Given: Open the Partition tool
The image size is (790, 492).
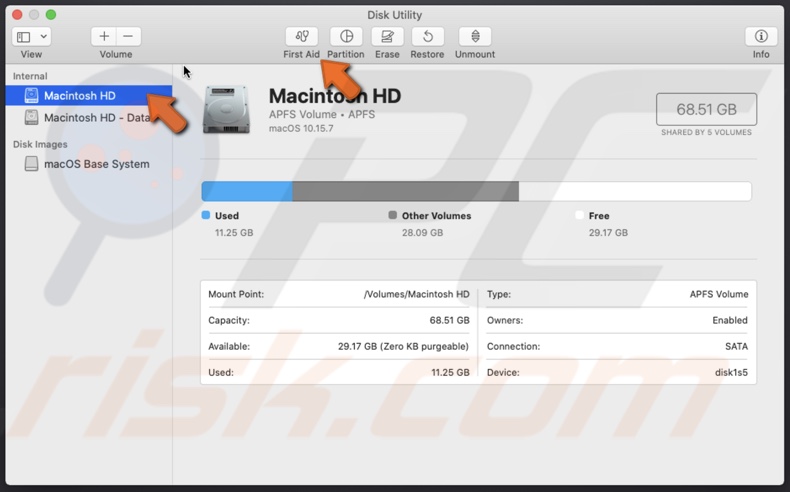Looking at the screenshot, I should (x=346, y=37).
